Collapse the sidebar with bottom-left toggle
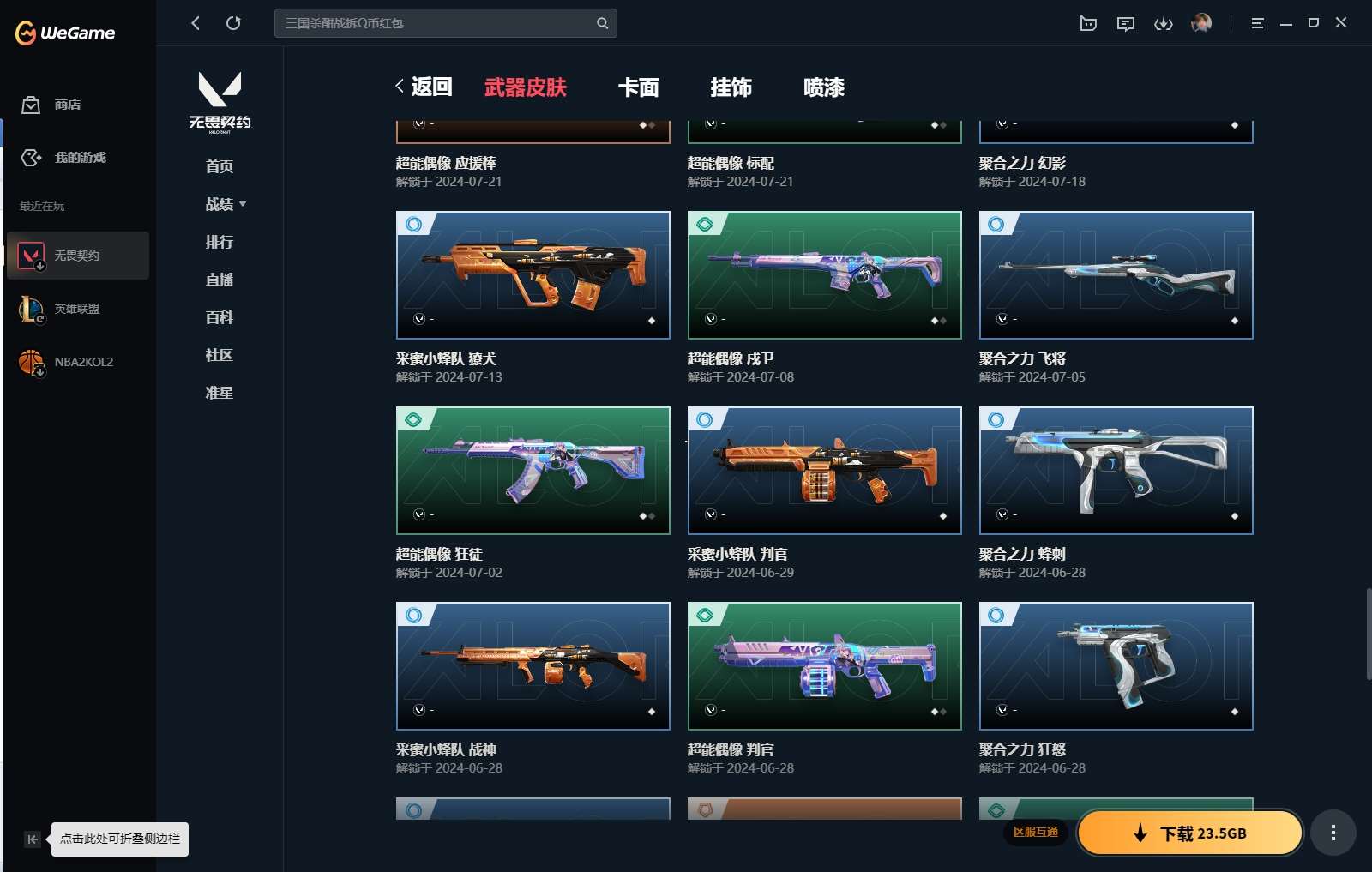The image size is (1372, 872). point(32,839)
